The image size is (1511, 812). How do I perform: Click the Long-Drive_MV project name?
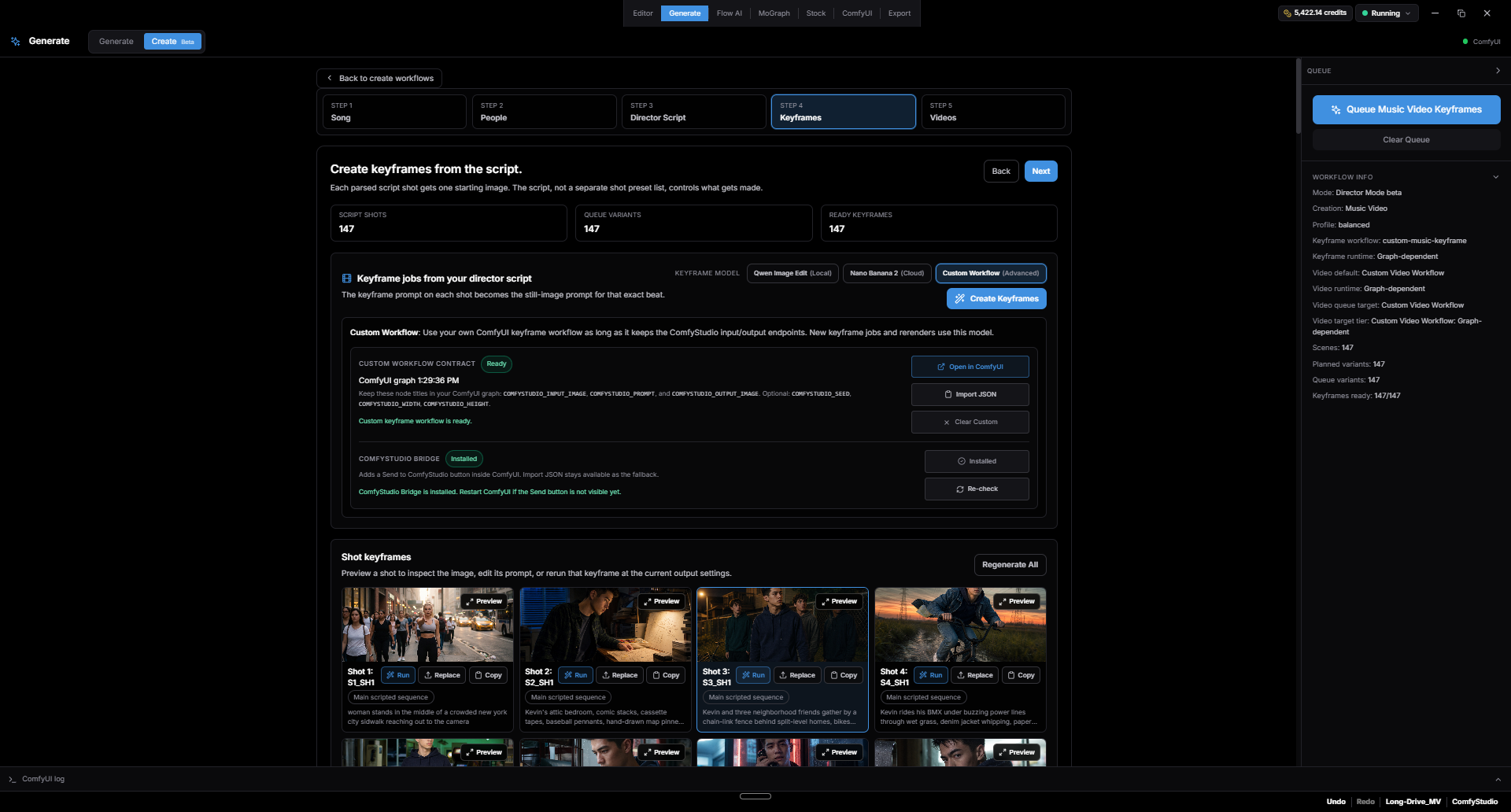1413,802
